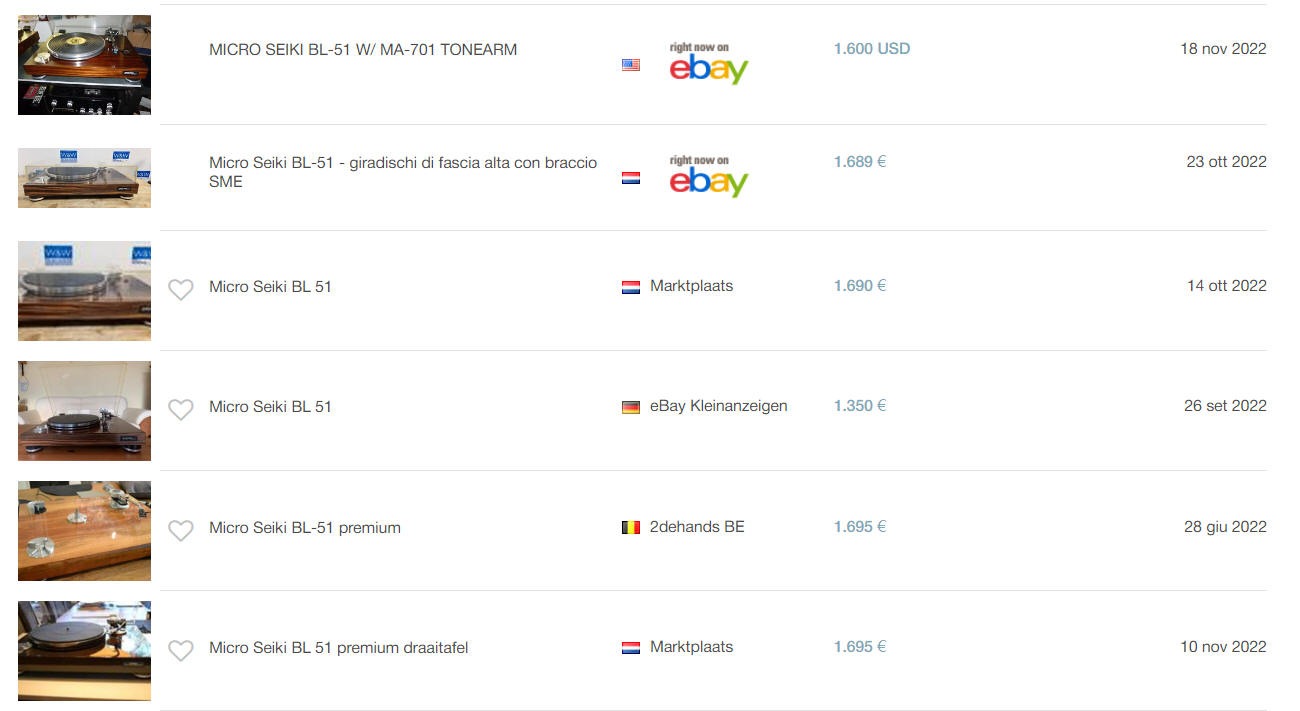
Task: Open the giradischi di fascia alta listing
Action: (403, 171)
